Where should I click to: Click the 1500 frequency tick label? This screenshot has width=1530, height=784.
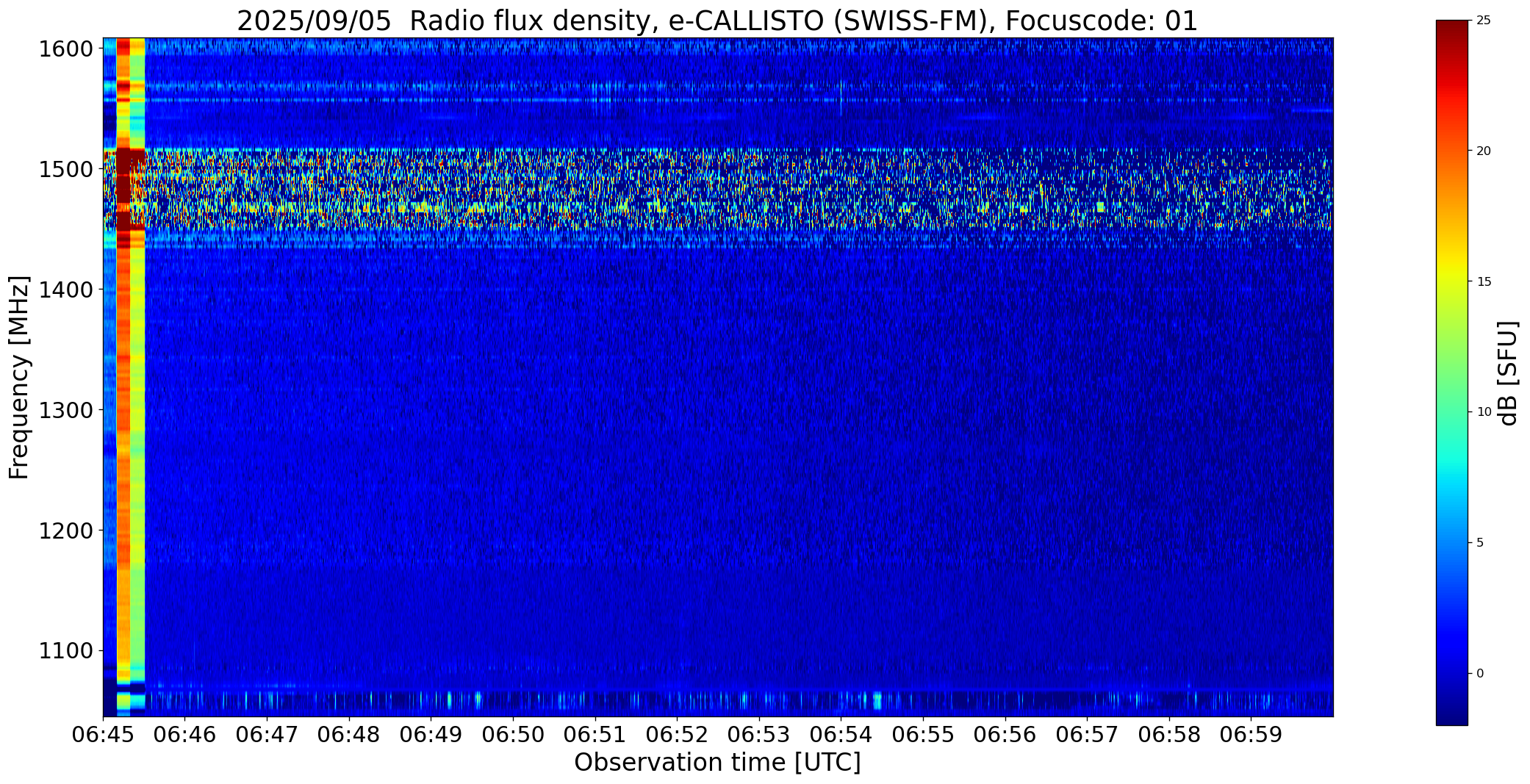65,170
